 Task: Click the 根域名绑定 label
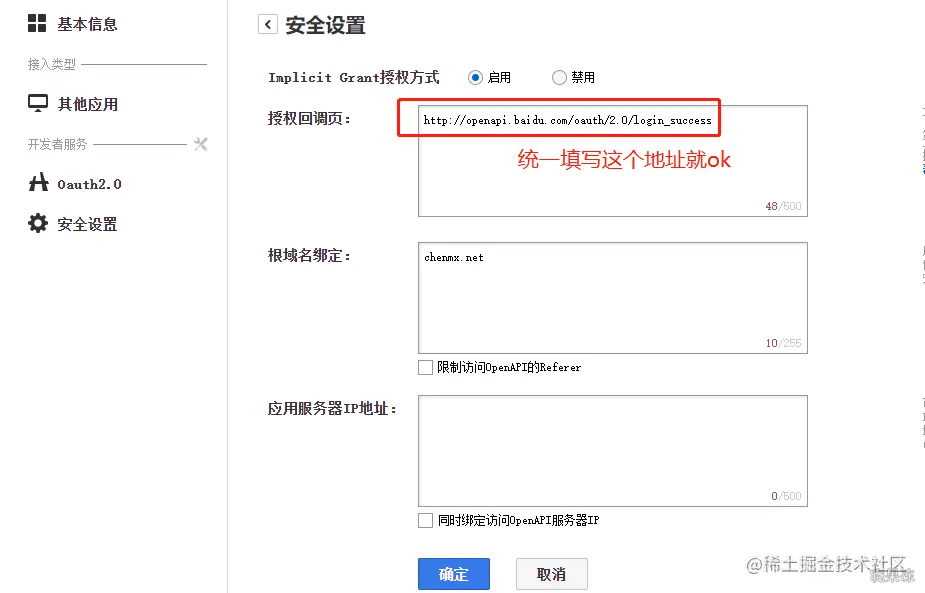309,255
